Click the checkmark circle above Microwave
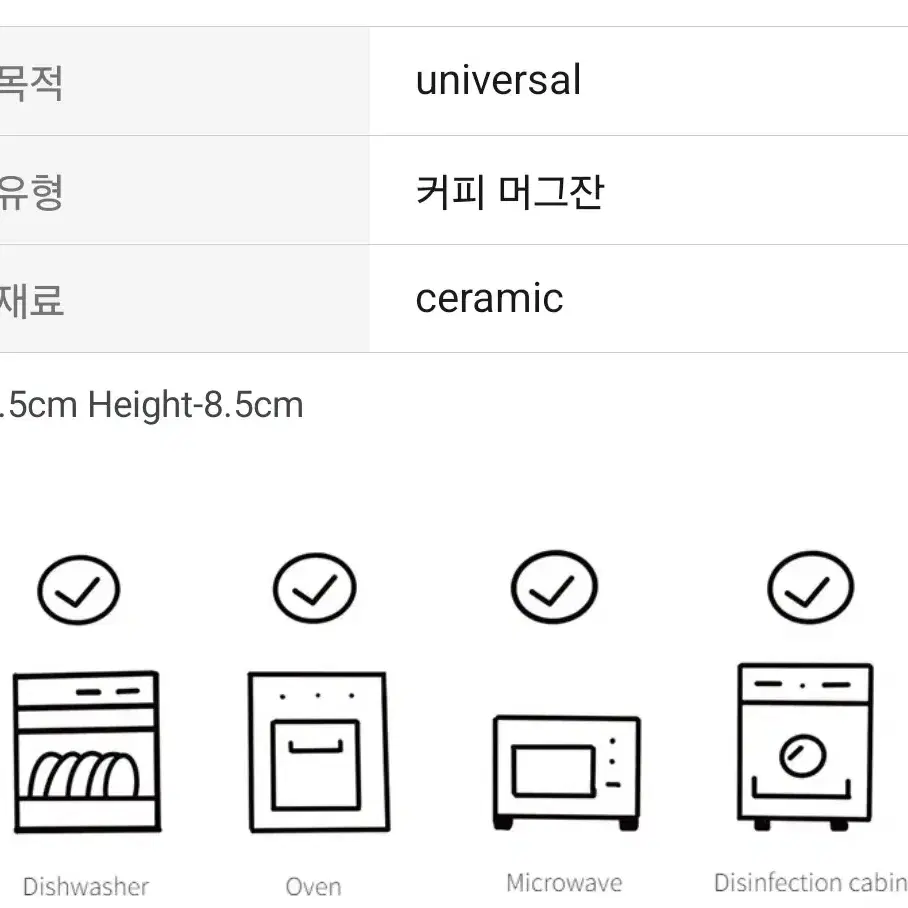This screenshot has height=908, width=908. click(x=554, y=587)
